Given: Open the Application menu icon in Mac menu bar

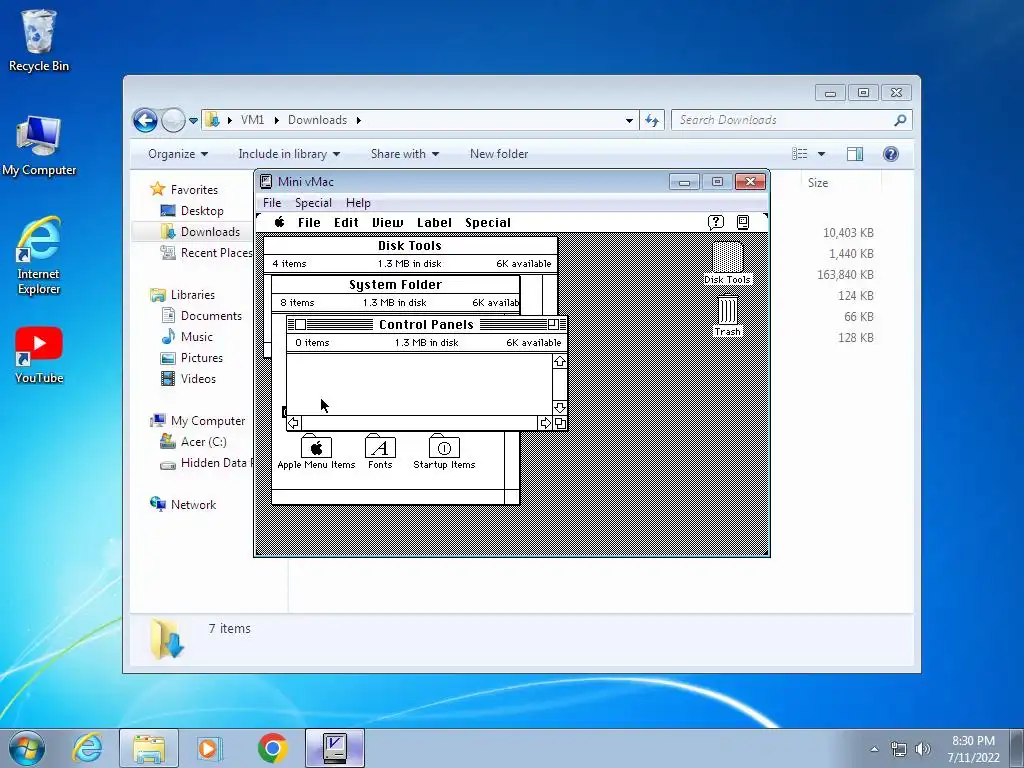Looking at the screenshot, I should (743, 222).
